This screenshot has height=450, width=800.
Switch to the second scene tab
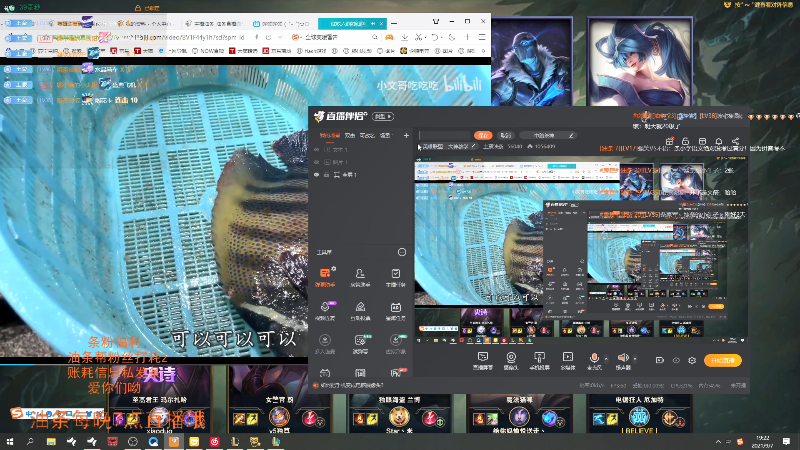350,135
